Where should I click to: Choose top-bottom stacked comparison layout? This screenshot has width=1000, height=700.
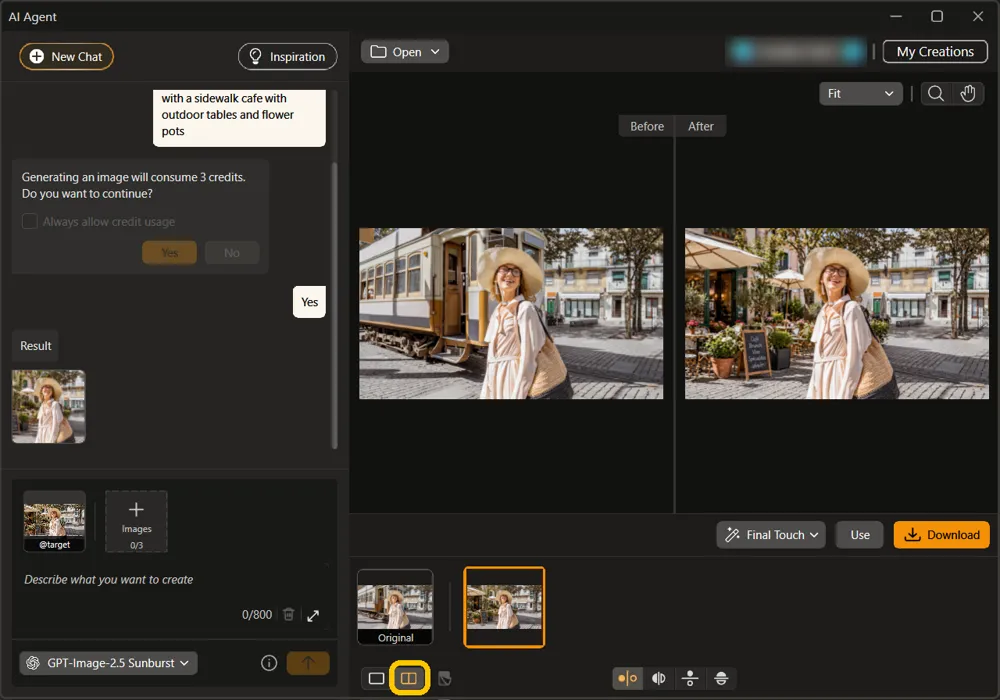pos(690,678)
